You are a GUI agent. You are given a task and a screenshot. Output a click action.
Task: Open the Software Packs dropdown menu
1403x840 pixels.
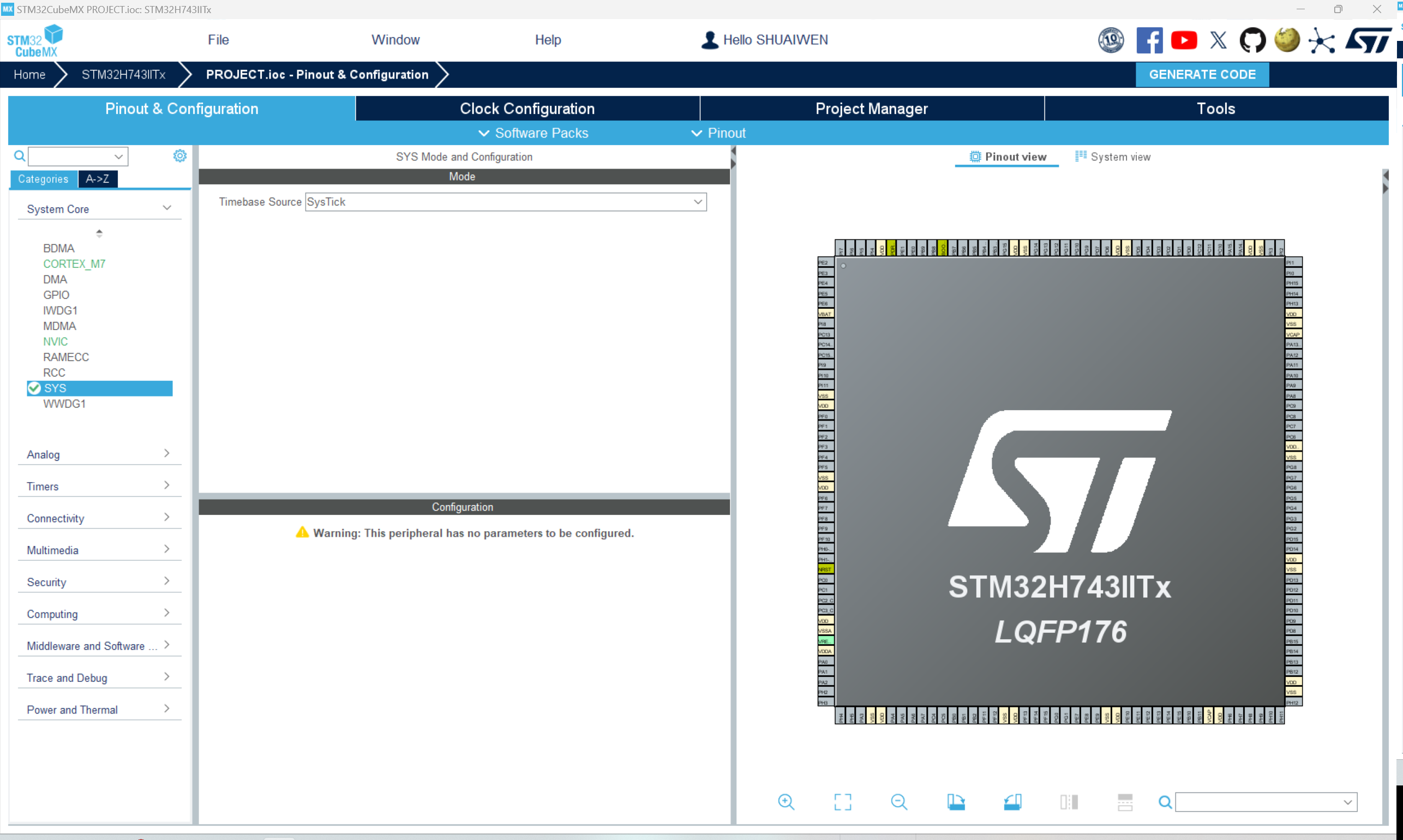(x=532, y=133)
